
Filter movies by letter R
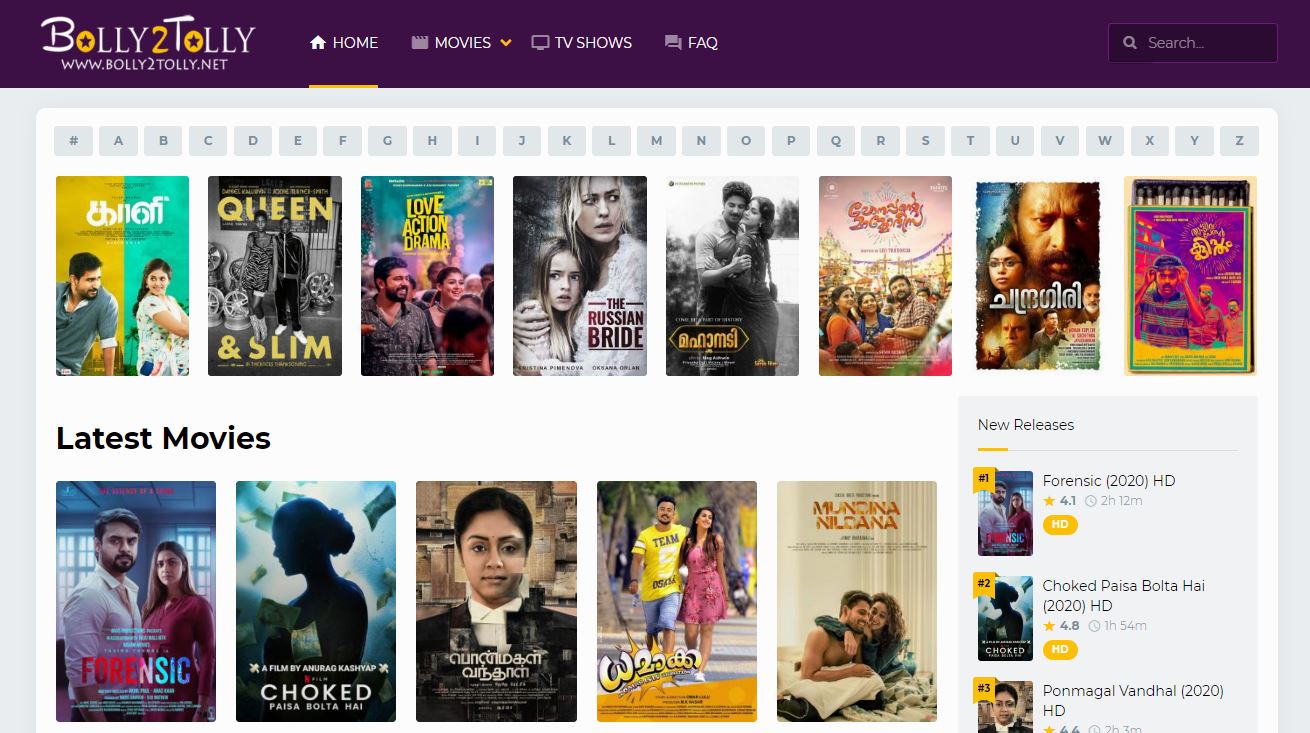(x=880, y=141)
